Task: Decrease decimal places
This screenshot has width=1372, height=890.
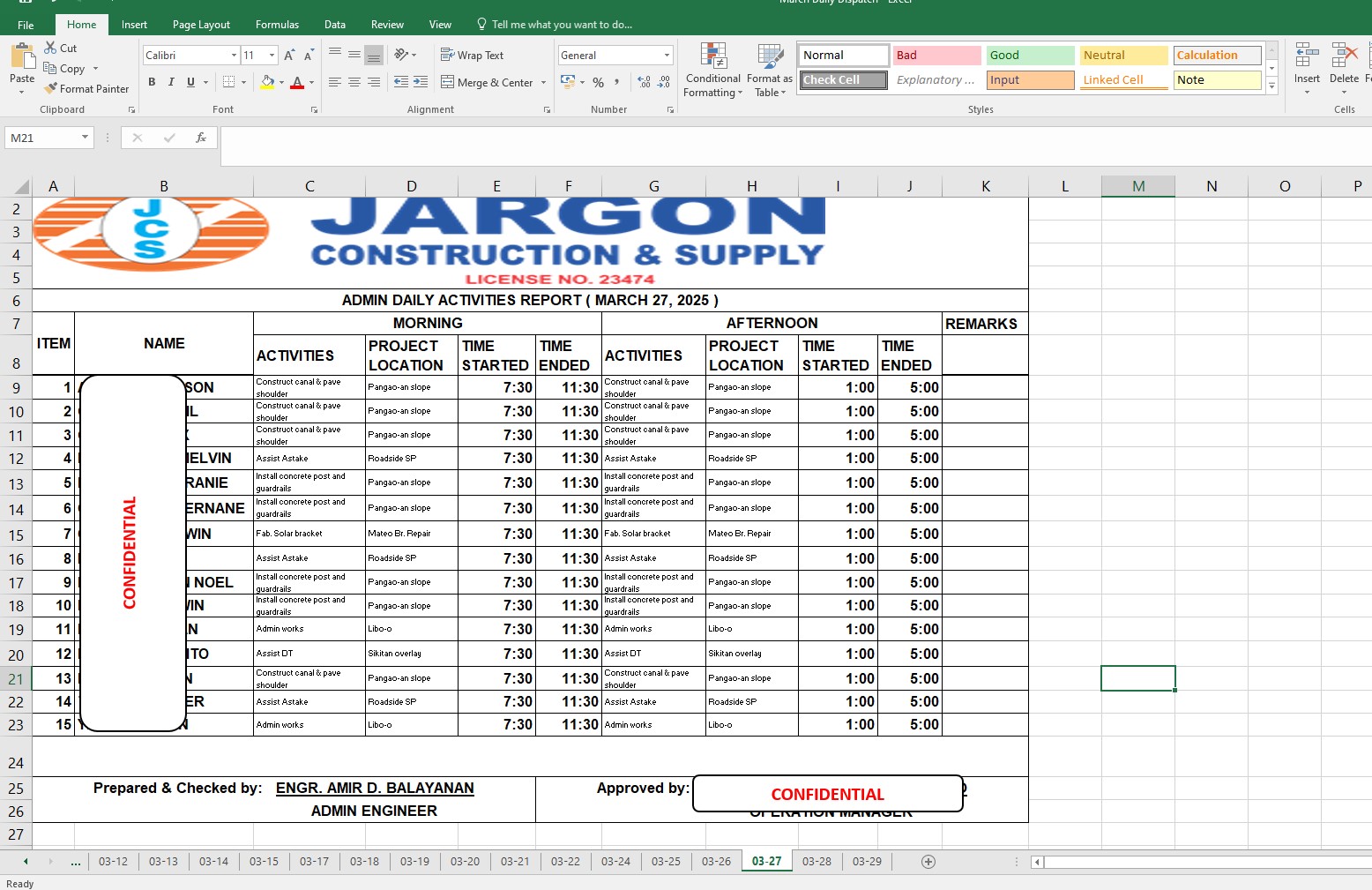Action: point(665,82)
